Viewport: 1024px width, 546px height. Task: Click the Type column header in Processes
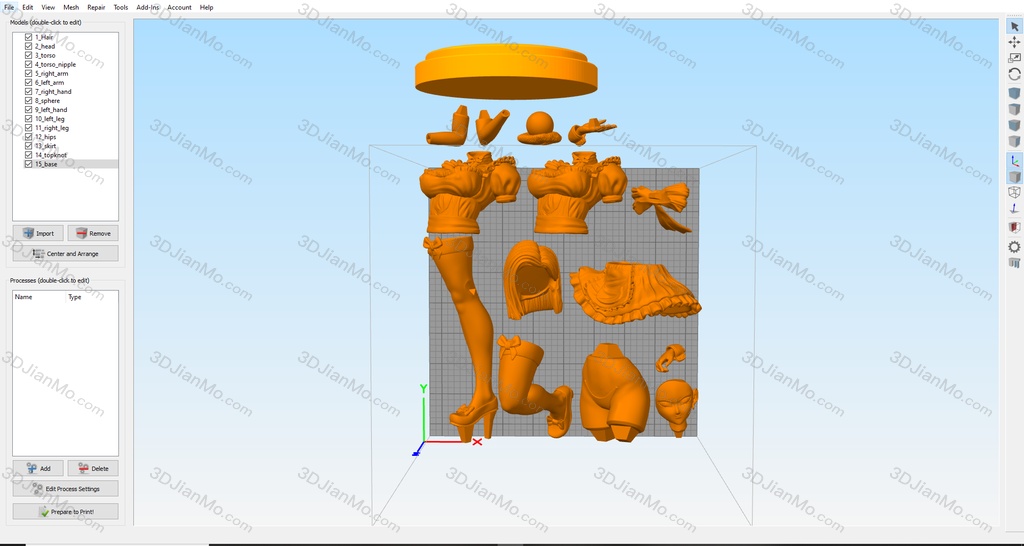click(x=74, y=297)
